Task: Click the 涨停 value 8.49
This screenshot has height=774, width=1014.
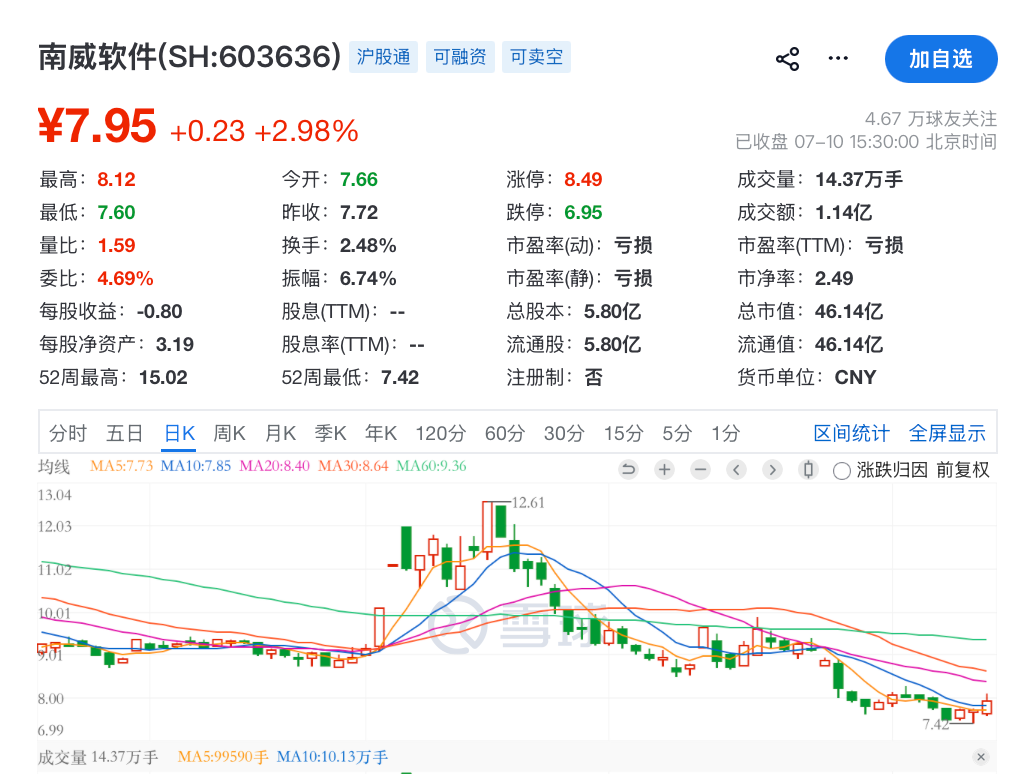Action: pos(583,179)
